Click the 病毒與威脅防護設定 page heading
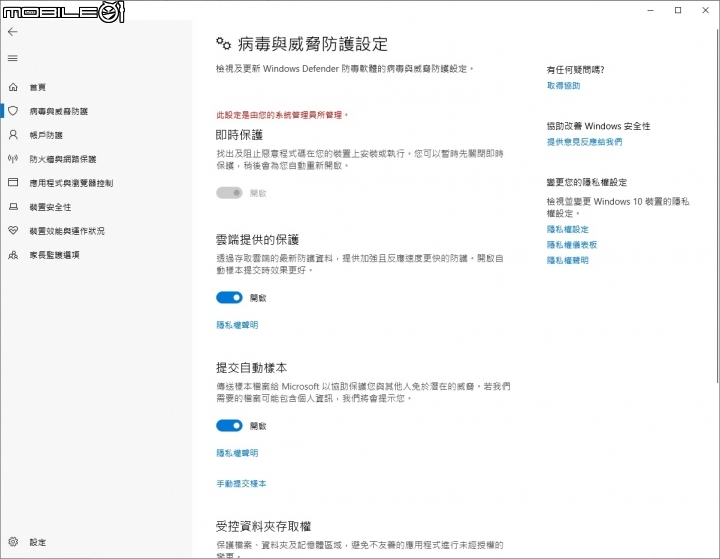Viewport: 720px width, 559px height. click(x=313, y=44)
